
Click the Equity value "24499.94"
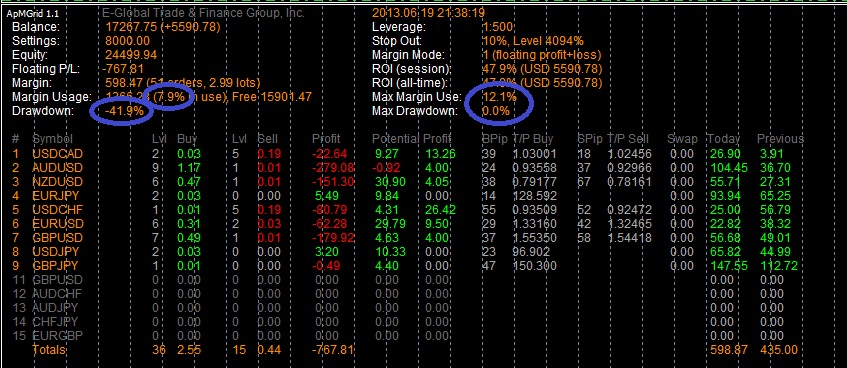pyautogui.click(x=131, y=55)
